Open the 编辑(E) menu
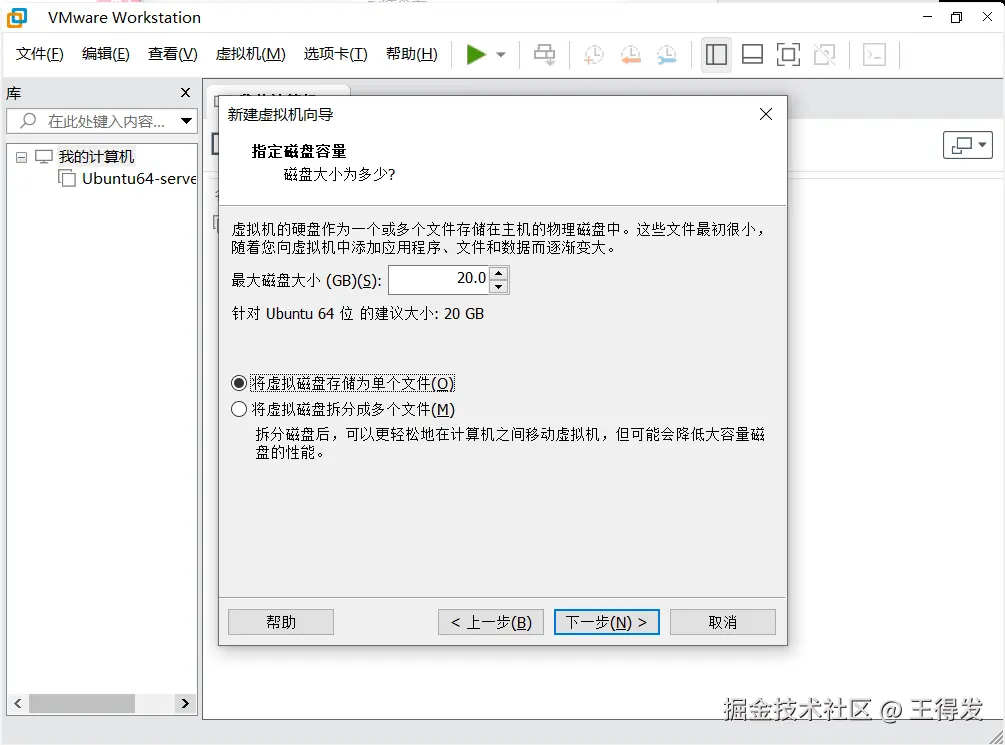The image size is (1005, 745). (106, 54)
